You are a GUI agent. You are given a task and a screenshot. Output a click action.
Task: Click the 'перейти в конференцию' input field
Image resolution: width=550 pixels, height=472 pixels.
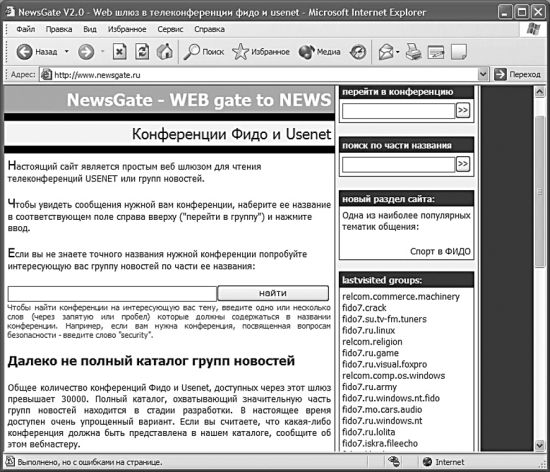coord(398,111)
